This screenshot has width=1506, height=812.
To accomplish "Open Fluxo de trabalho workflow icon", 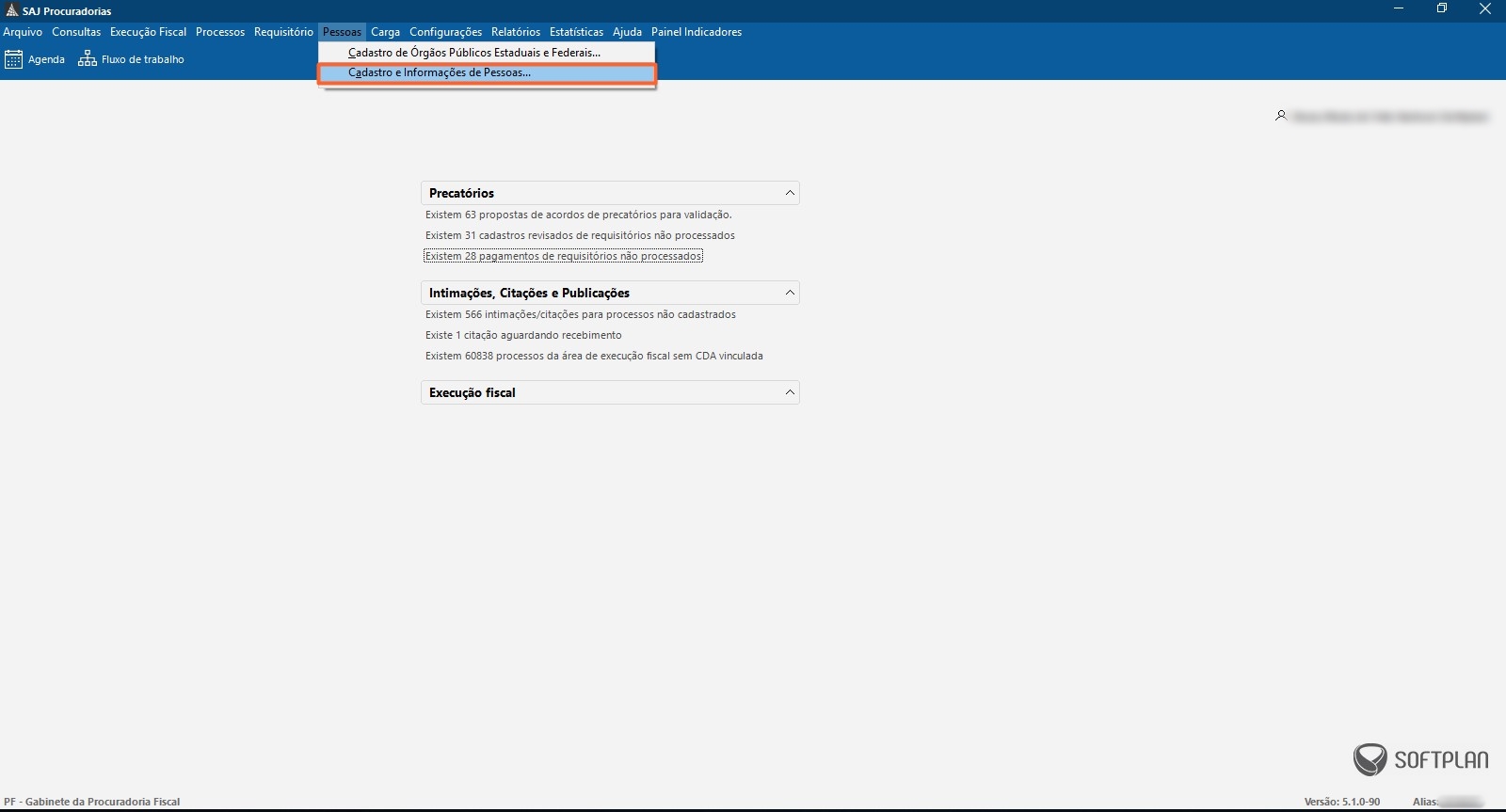I will pyautogui.click(x=88, y=59).
